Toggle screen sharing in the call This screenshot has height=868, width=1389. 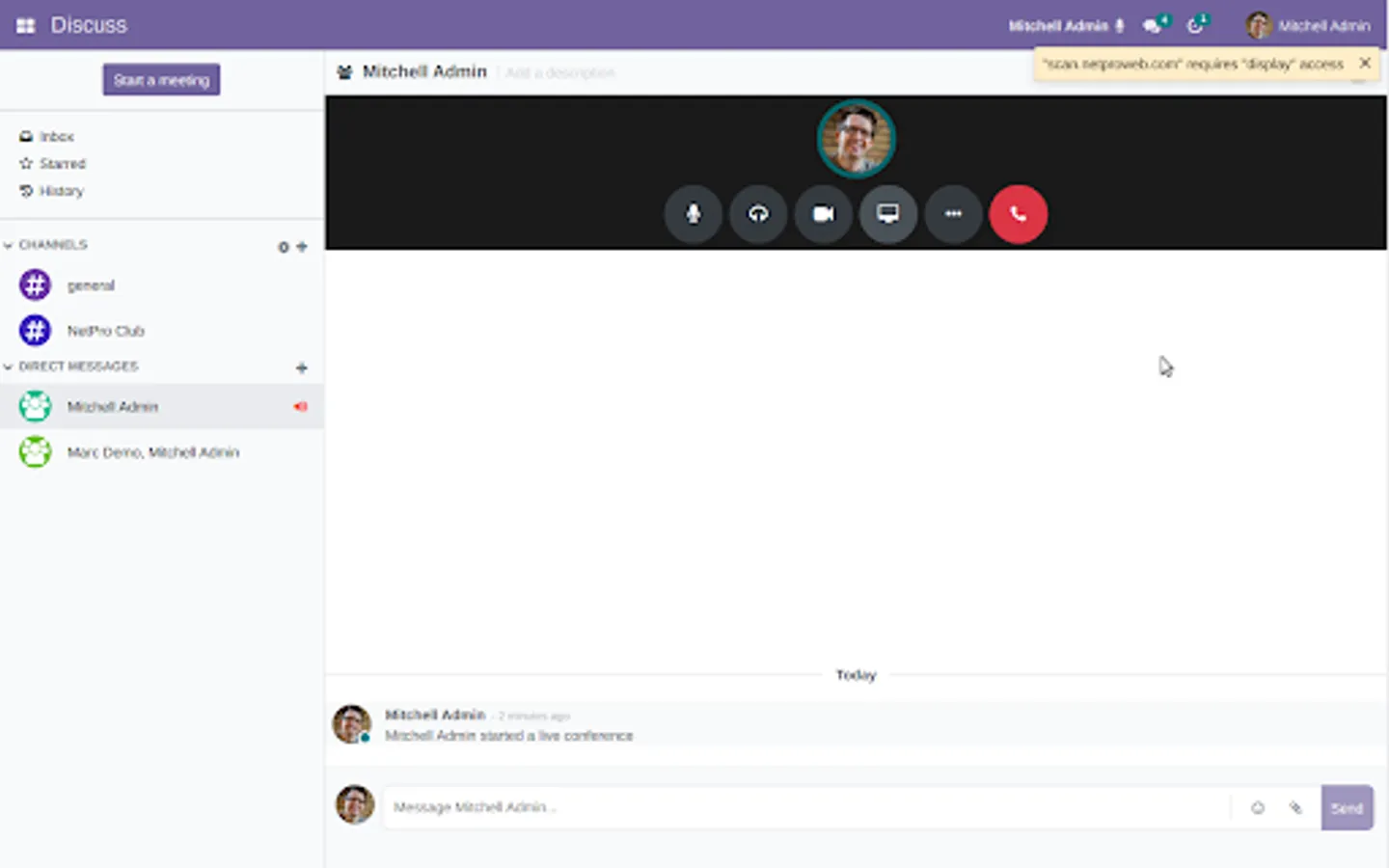point(888,214)
